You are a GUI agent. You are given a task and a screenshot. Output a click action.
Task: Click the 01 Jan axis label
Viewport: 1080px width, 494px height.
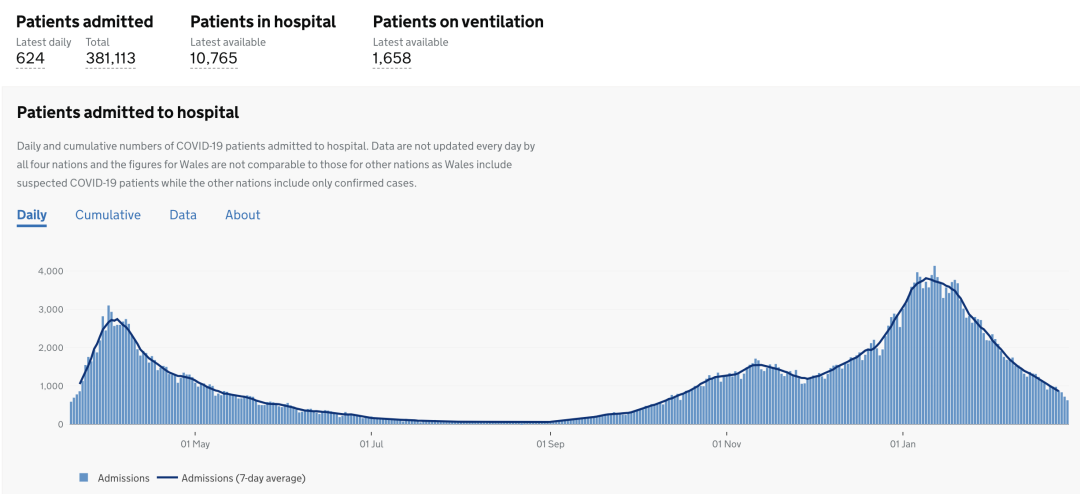pyautogui.click(x=902, y=443)
